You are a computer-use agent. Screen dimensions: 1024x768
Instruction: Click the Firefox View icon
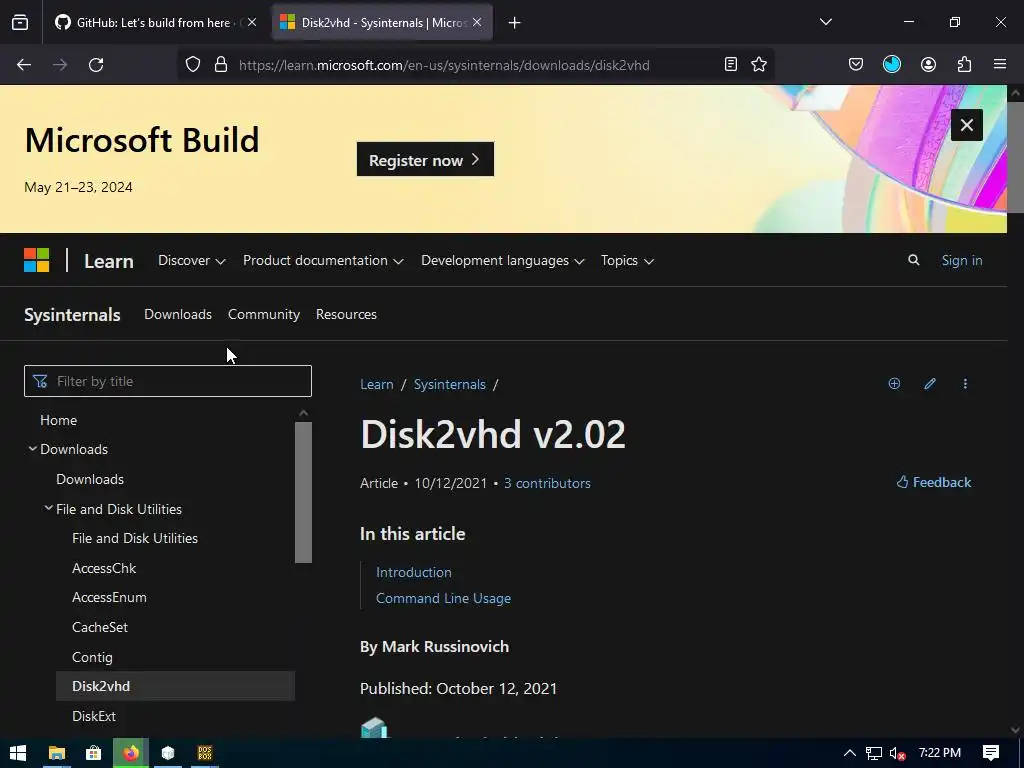[20, 22]
